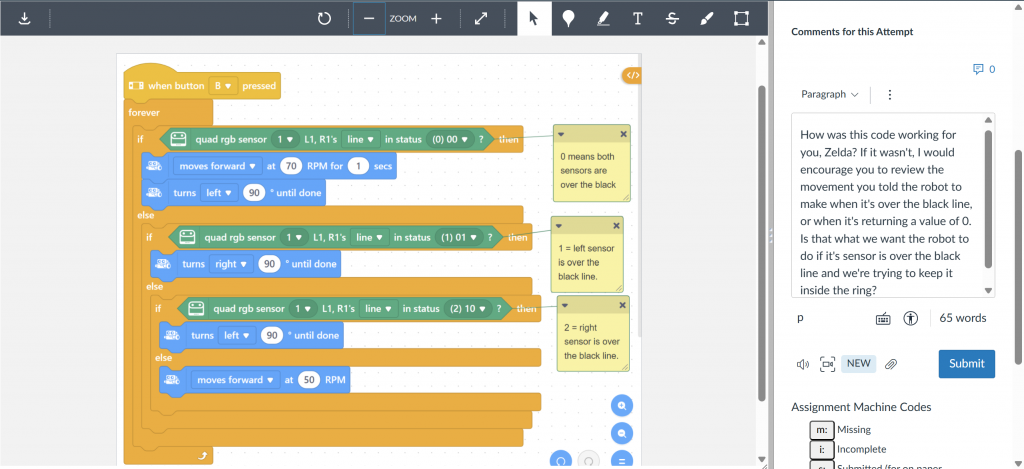Open the 'right' turn direction dropdown
The width and height of the screenshot is (1024, 469).
(x=231, y=264)
